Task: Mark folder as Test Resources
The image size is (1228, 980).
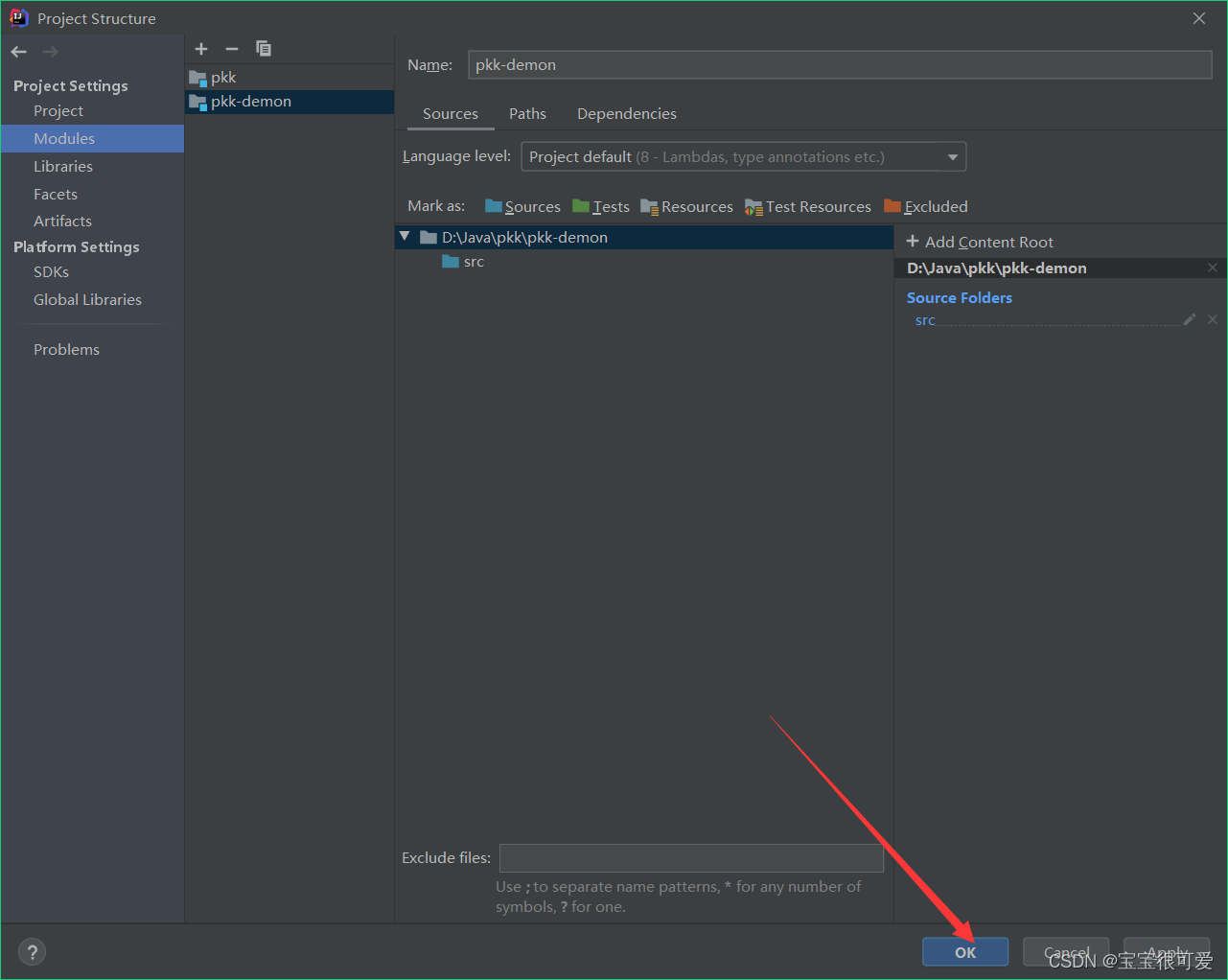Action: point(808,206)
